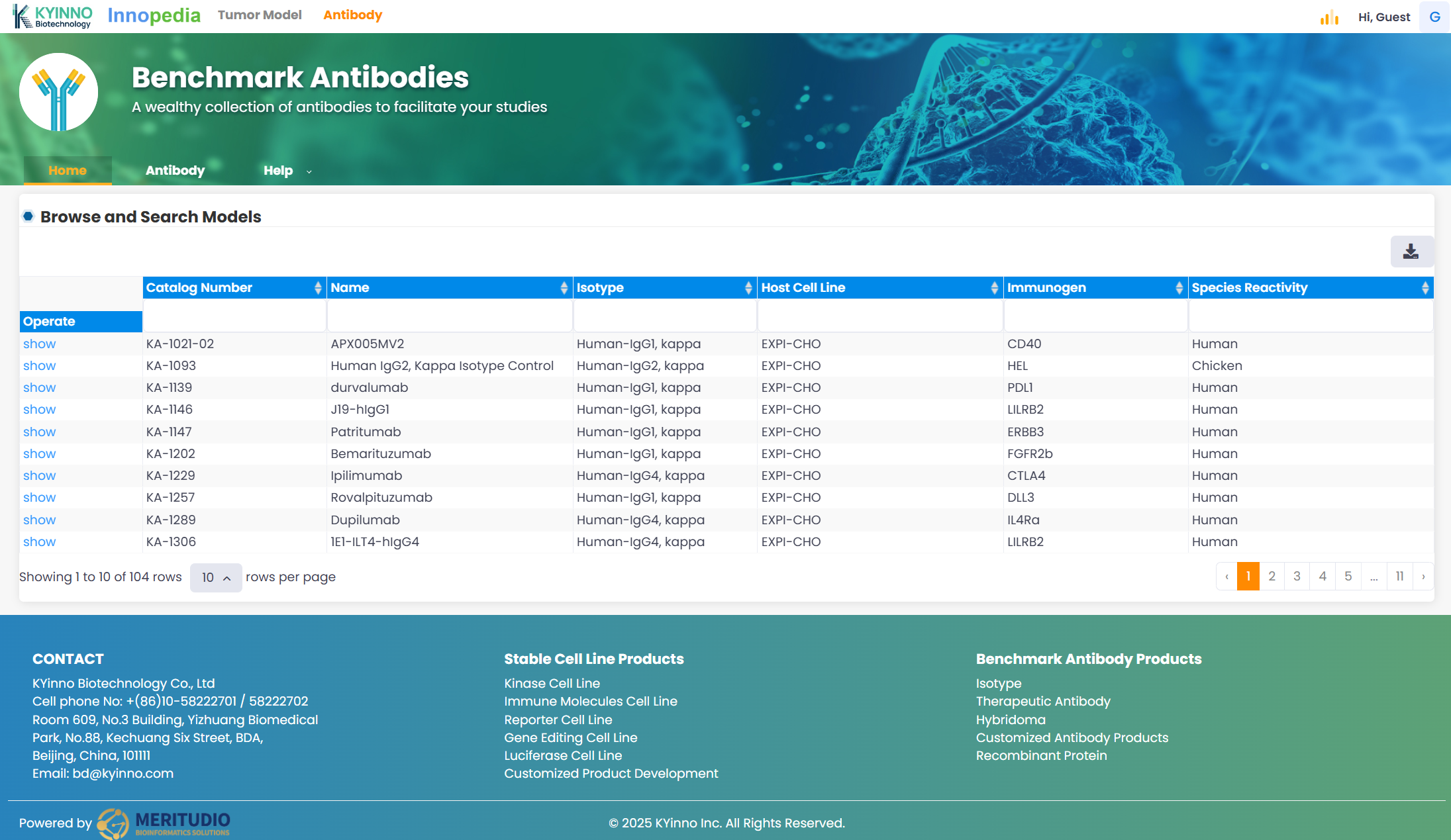Screen dimensions: 1451x840
Task: Sort the Isotype column
Action: pos(748,288)
